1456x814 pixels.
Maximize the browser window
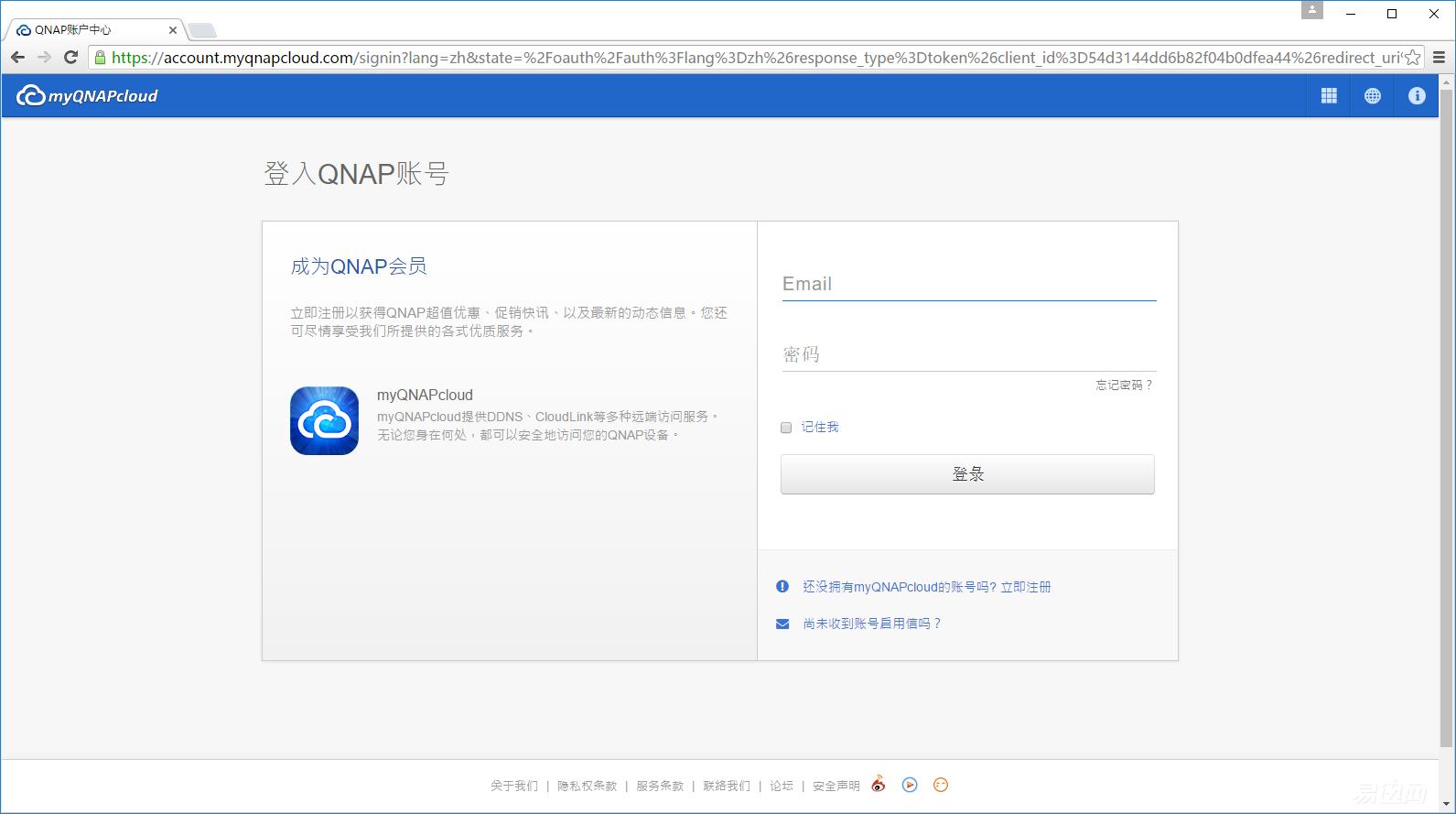point(1392,14)
